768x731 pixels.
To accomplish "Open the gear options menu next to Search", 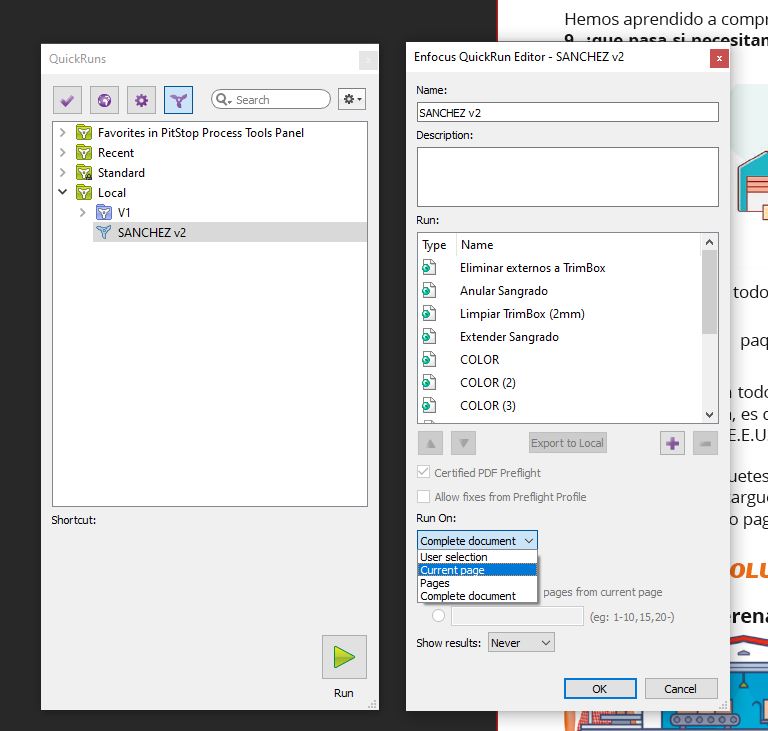I will (352, 99).
